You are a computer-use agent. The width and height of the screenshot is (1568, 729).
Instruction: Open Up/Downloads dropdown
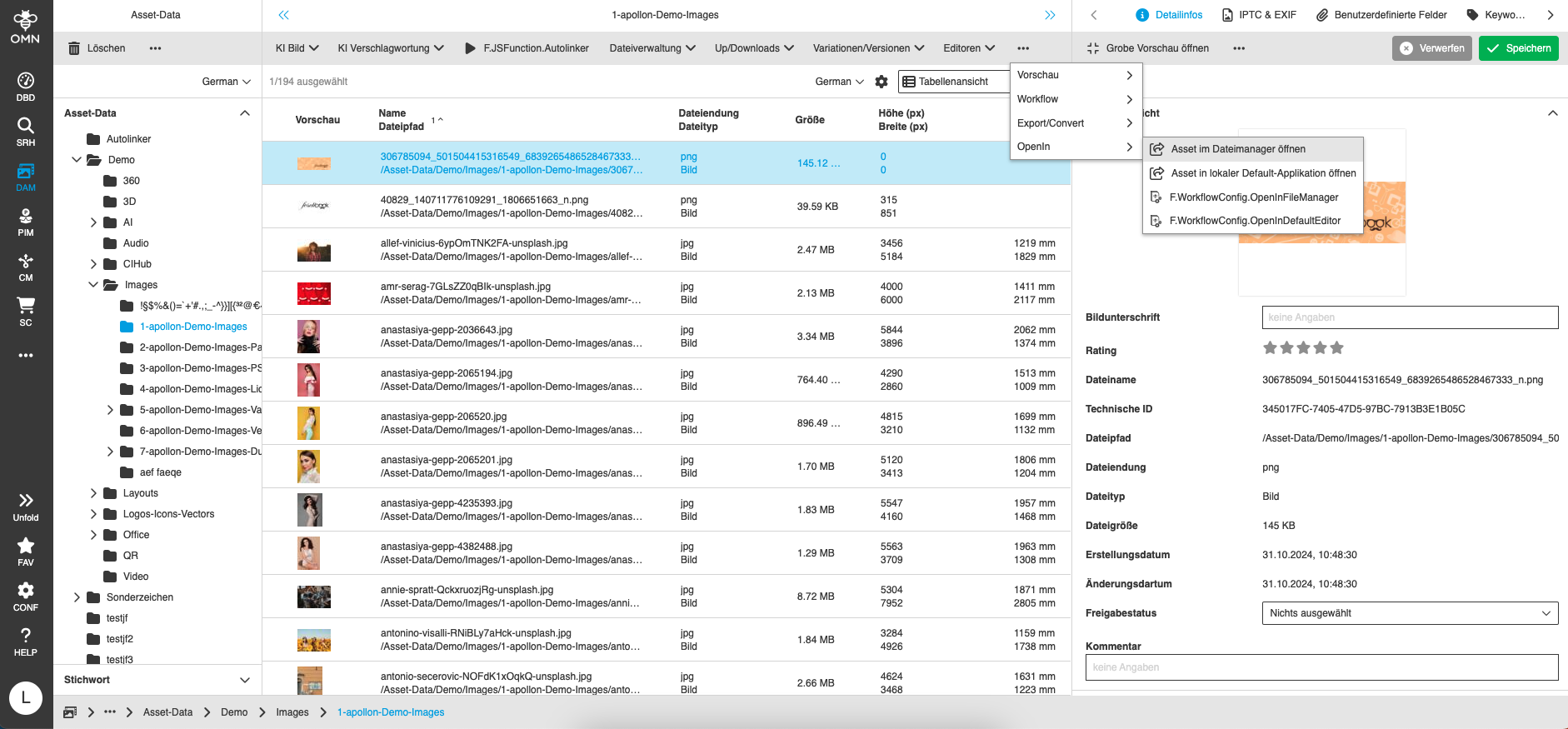[754, 48]
